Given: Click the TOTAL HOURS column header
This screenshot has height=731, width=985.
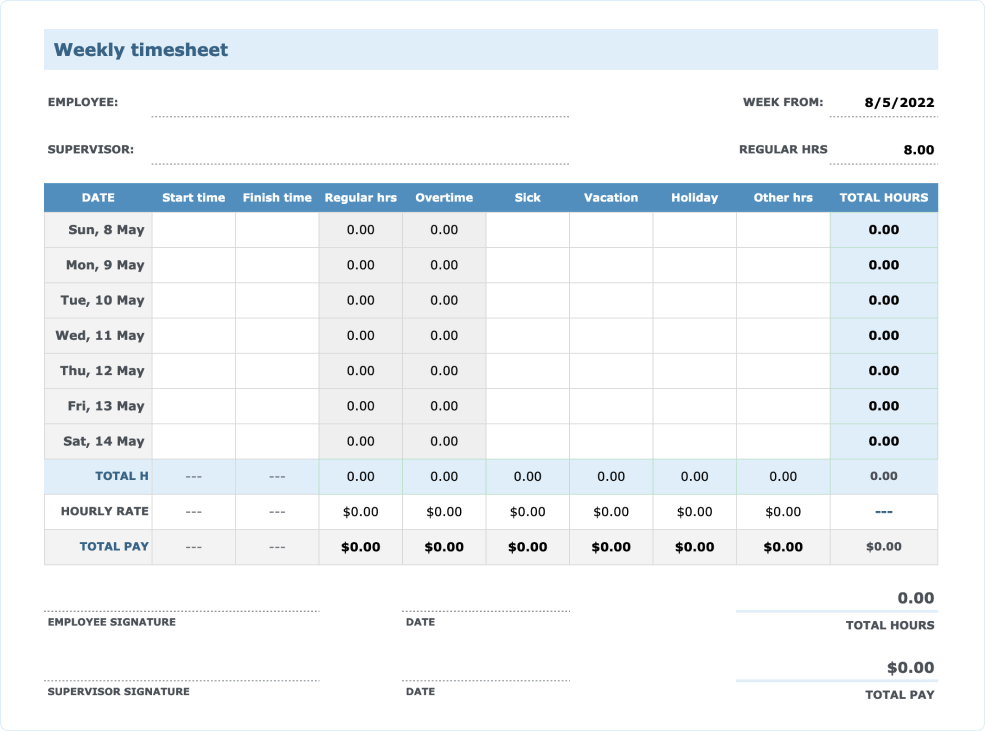Looking at the screenshot, I should (x=883, y=197).
